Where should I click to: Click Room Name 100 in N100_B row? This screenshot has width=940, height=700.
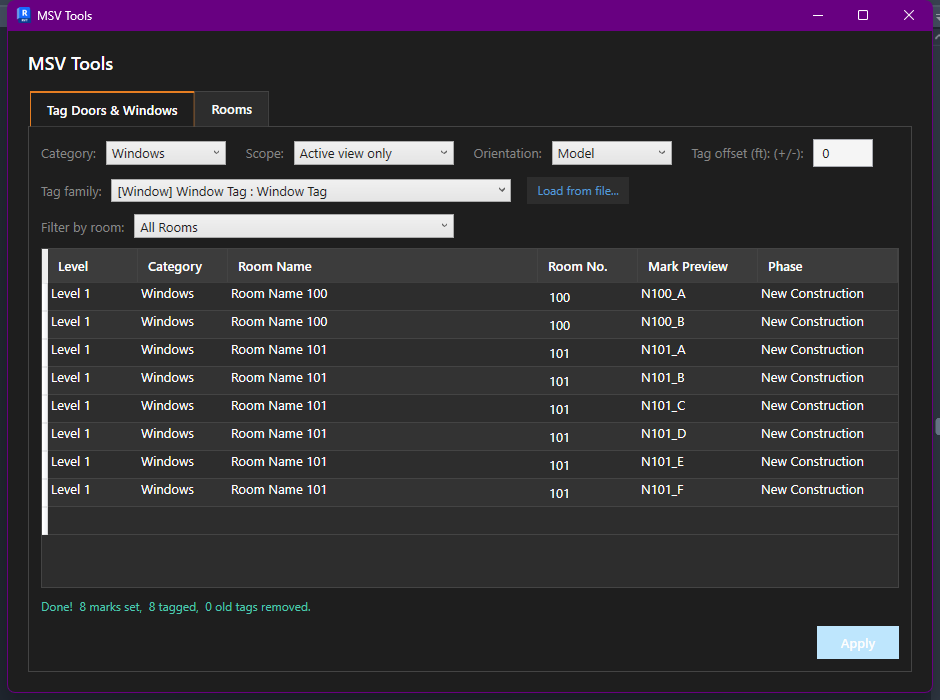point(279,322)
